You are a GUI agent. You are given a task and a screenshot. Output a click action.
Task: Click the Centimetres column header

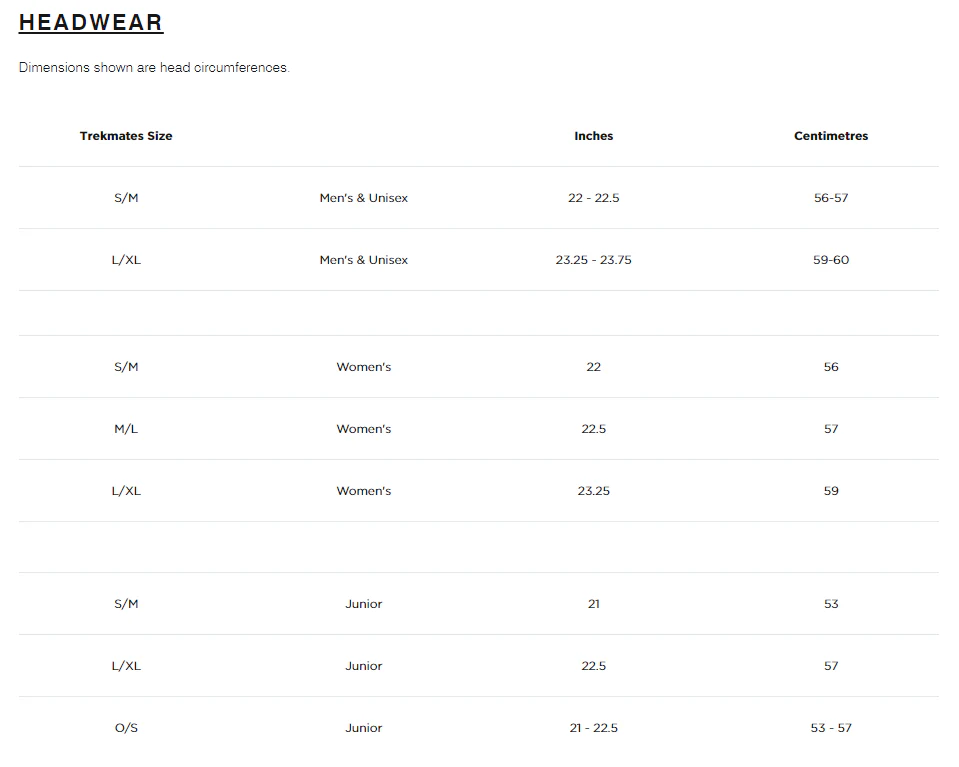pos(831,136)
